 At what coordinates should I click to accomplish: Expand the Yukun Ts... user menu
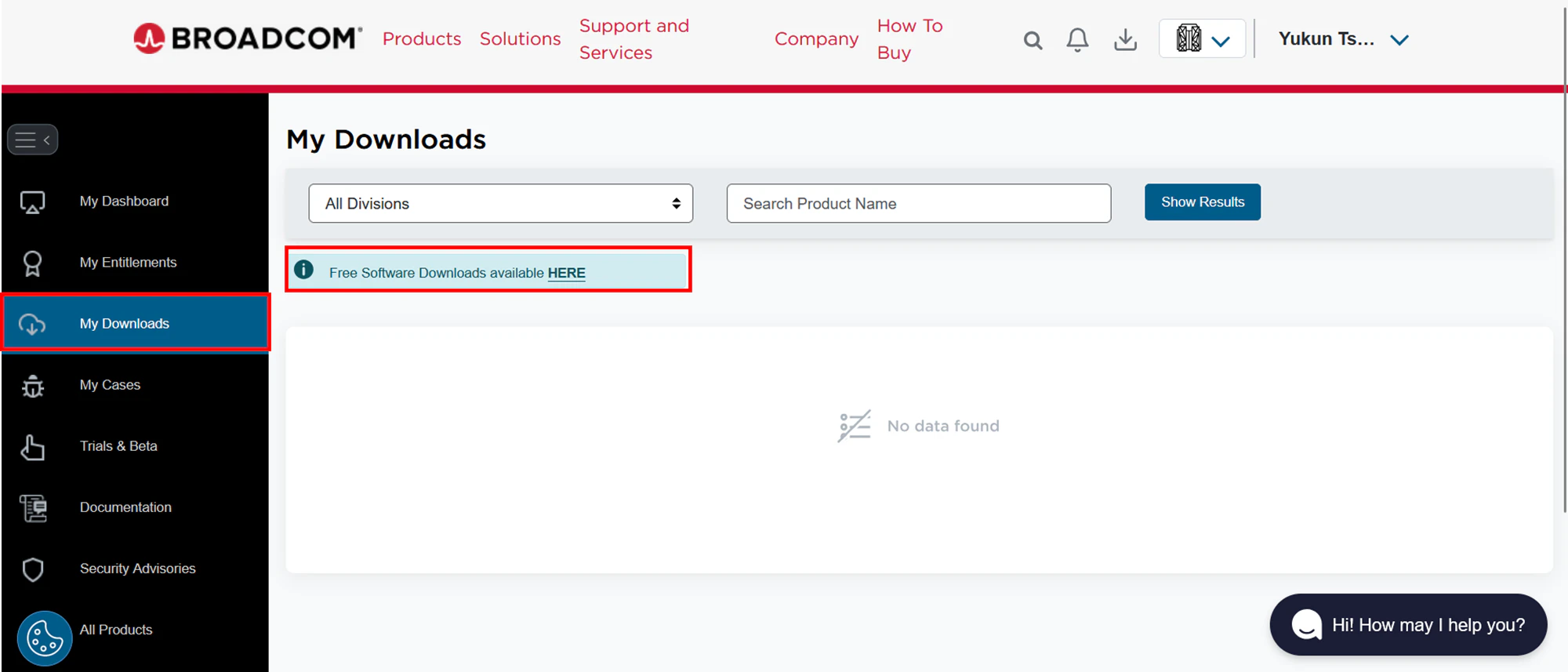coord(1343,39)
